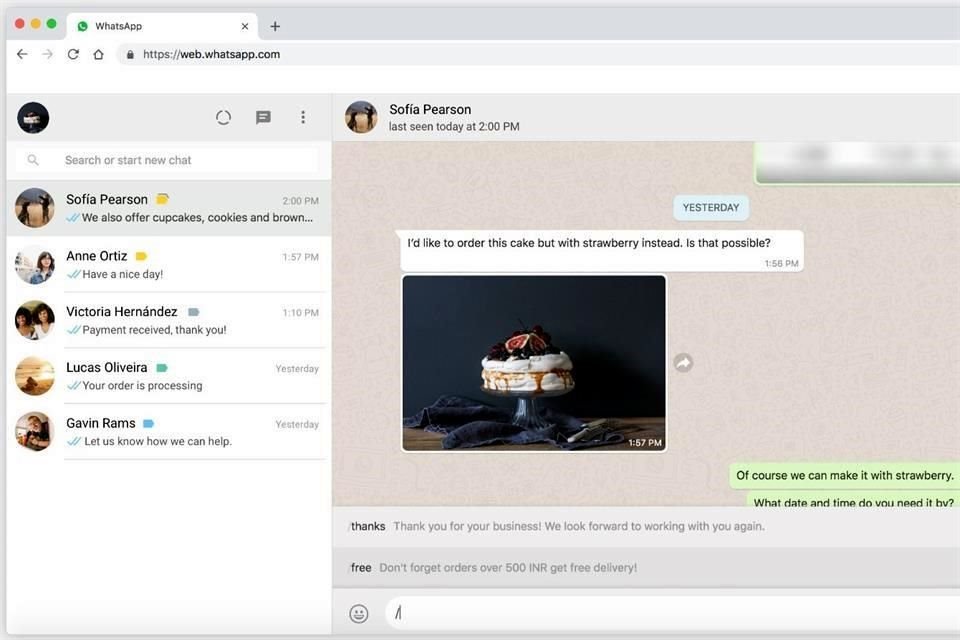Open the chat with Anne Ortiz
The width and height of the screenshot is (960, 640).
(x=165, y=264)
